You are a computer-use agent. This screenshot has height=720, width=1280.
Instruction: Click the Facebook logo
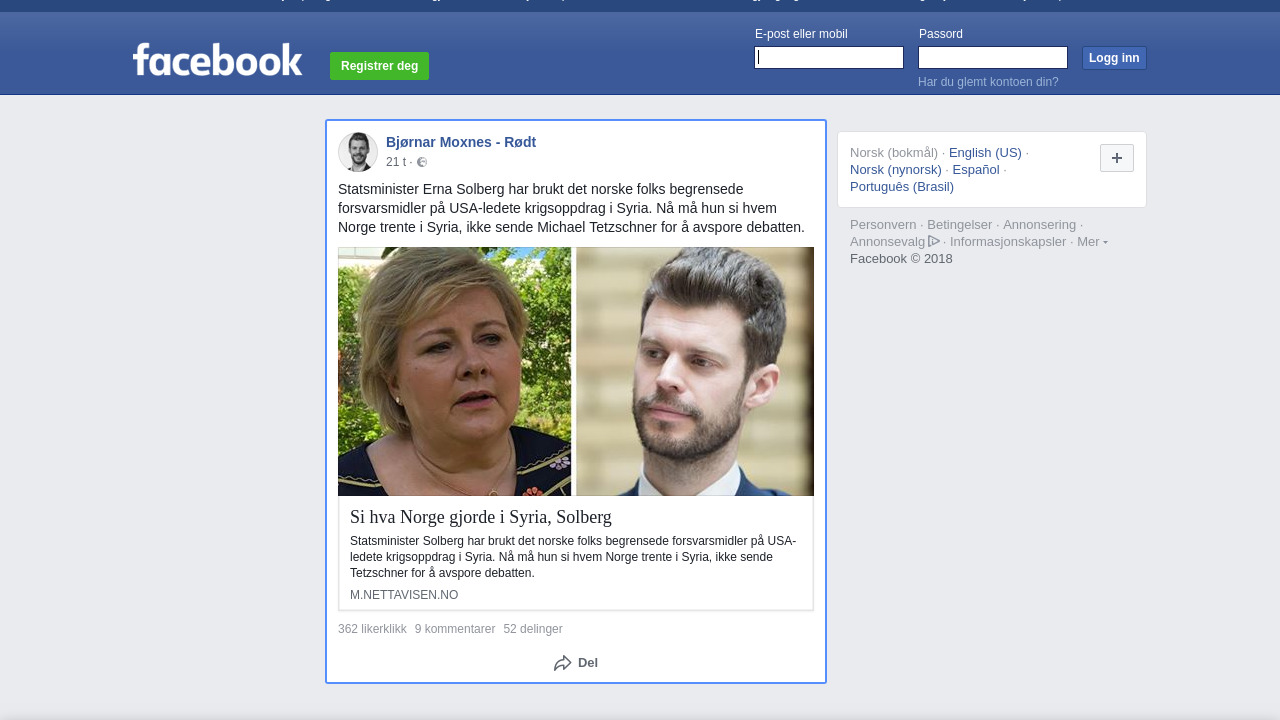tap(217, 60)
